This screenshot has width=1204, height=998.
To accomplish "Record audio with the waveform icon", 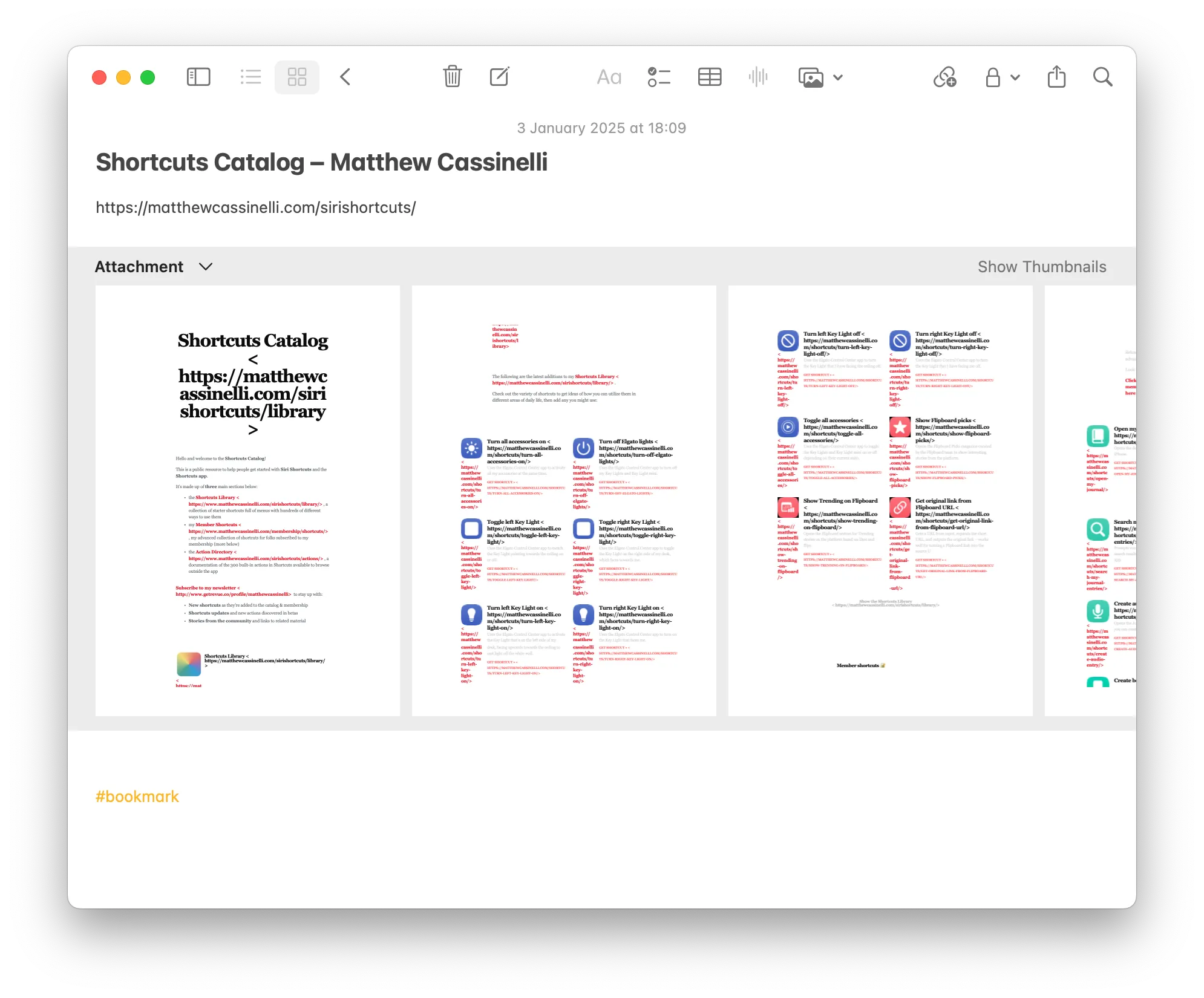I will [x=757, y=77].
